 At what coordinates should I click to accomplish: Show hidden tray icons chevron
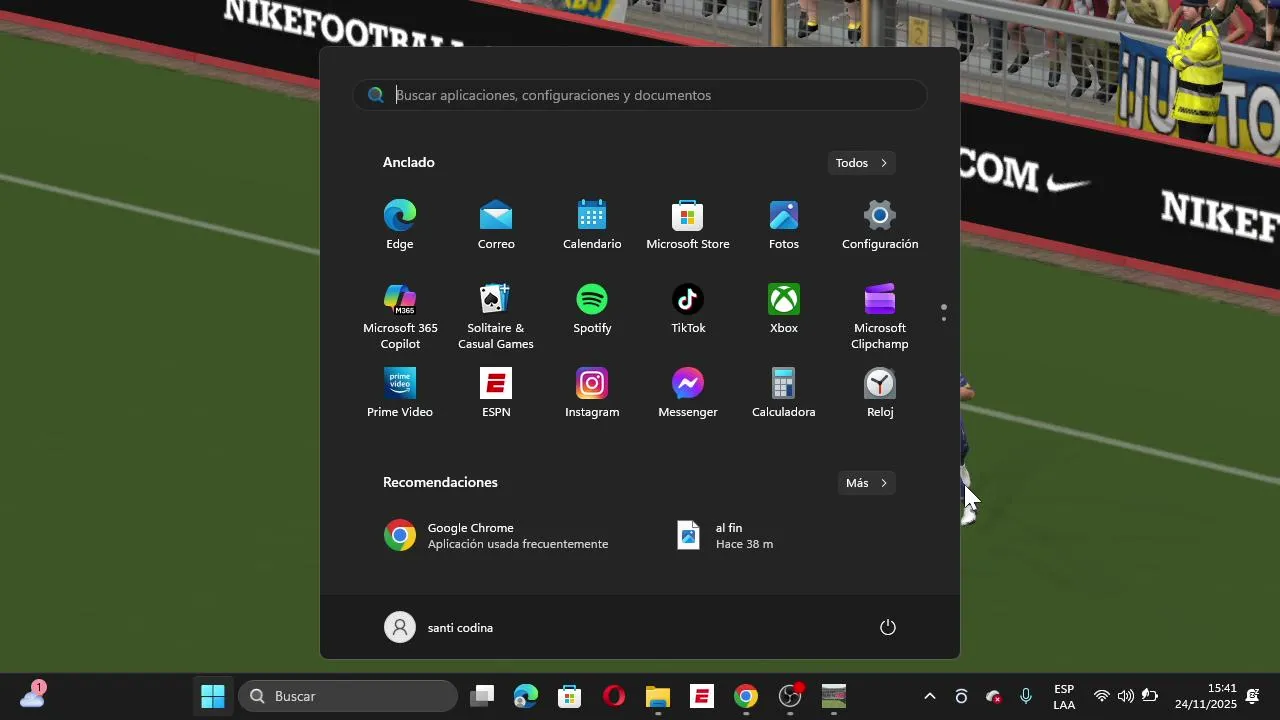click(x=930, y=696)
